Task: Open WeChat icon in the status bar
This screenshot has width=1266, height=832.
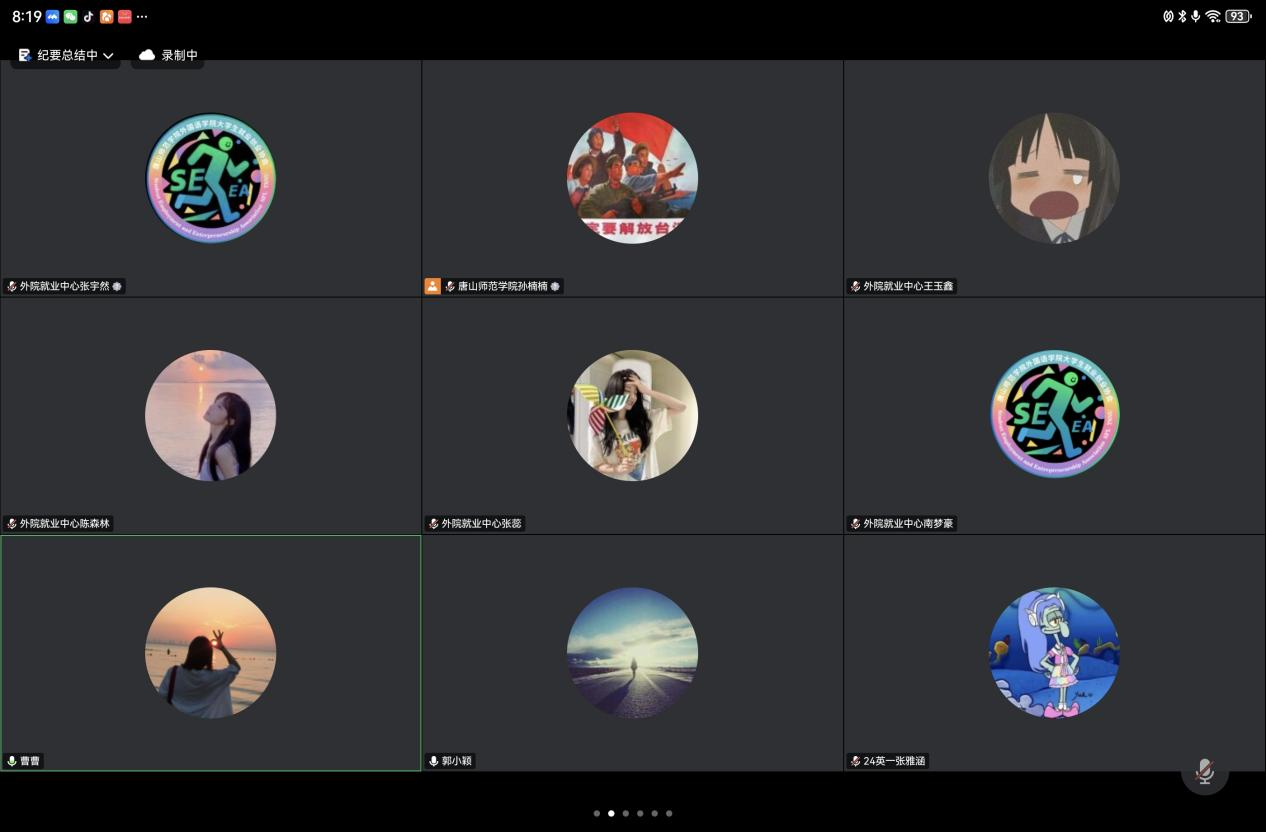Action: coord(70,17)
